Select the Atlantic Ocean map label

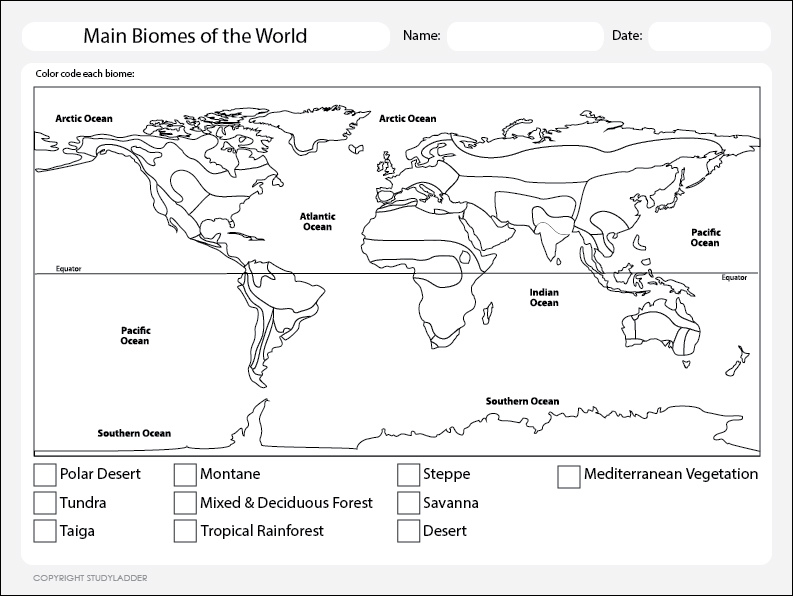click(317, 221)
